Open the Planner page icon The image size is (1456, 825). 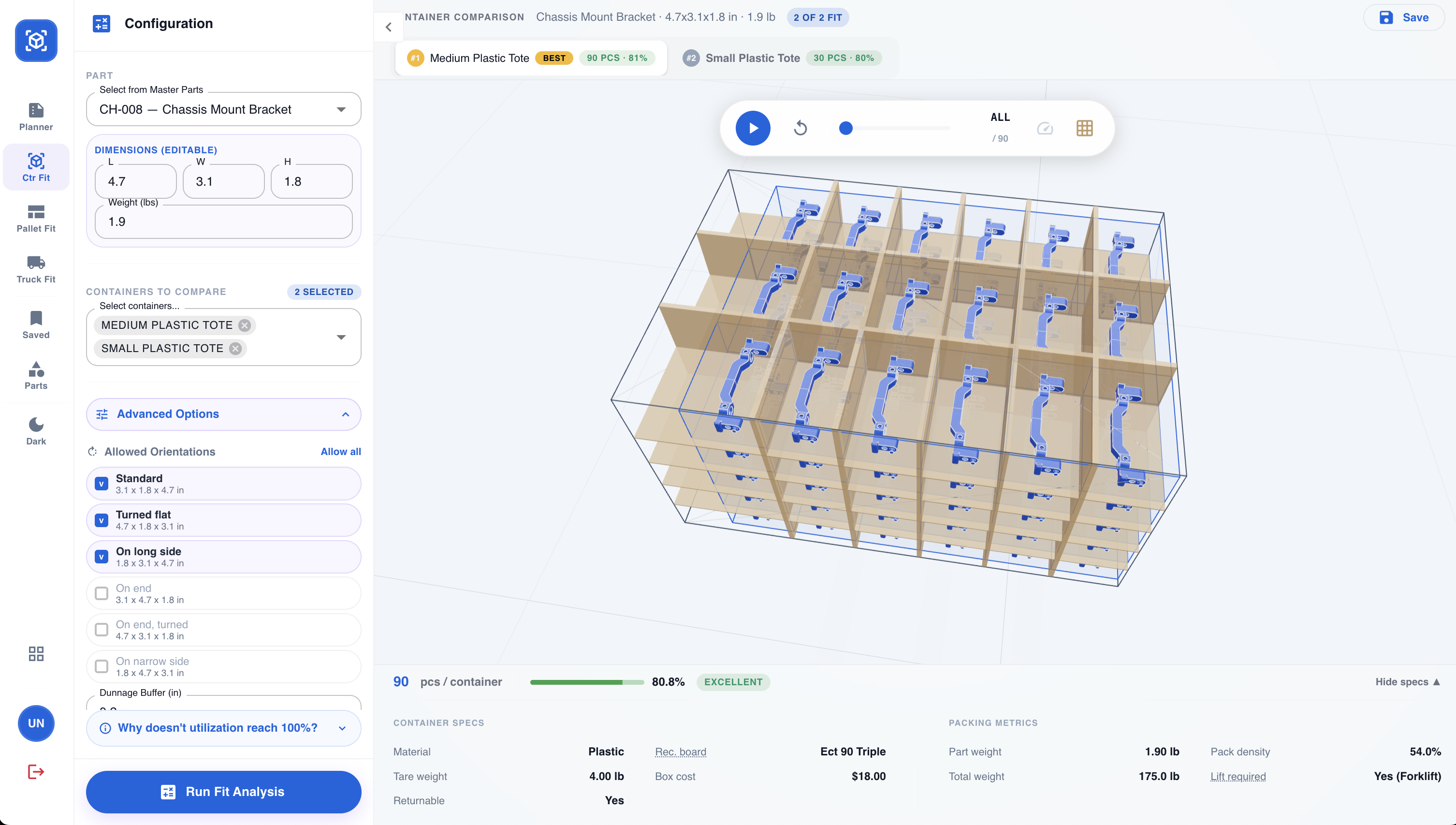[36, 117]
